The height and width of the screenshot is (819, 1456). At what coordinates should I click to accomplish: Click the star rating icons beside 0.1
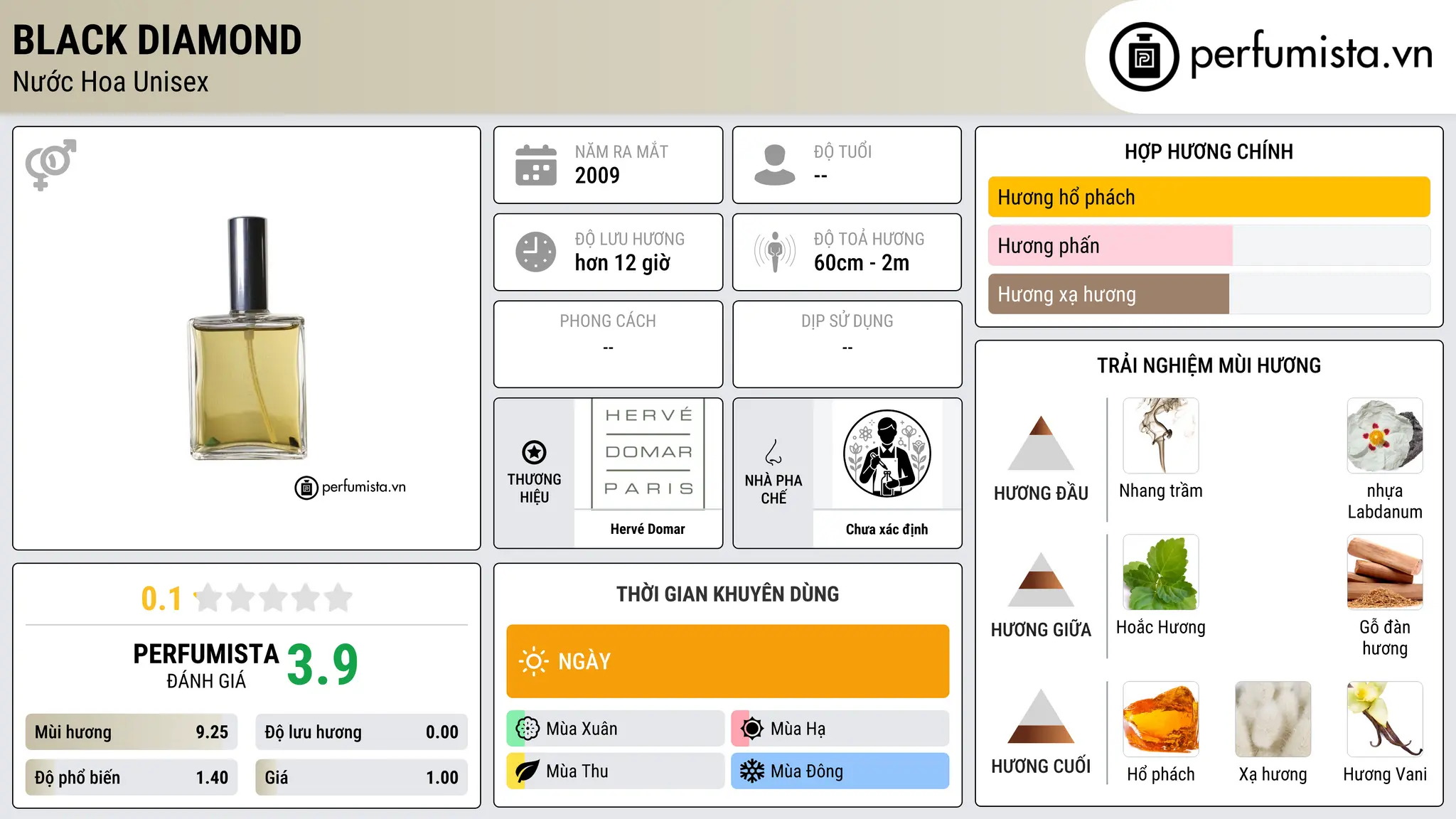pyautogui.click(x=274, y=598)
